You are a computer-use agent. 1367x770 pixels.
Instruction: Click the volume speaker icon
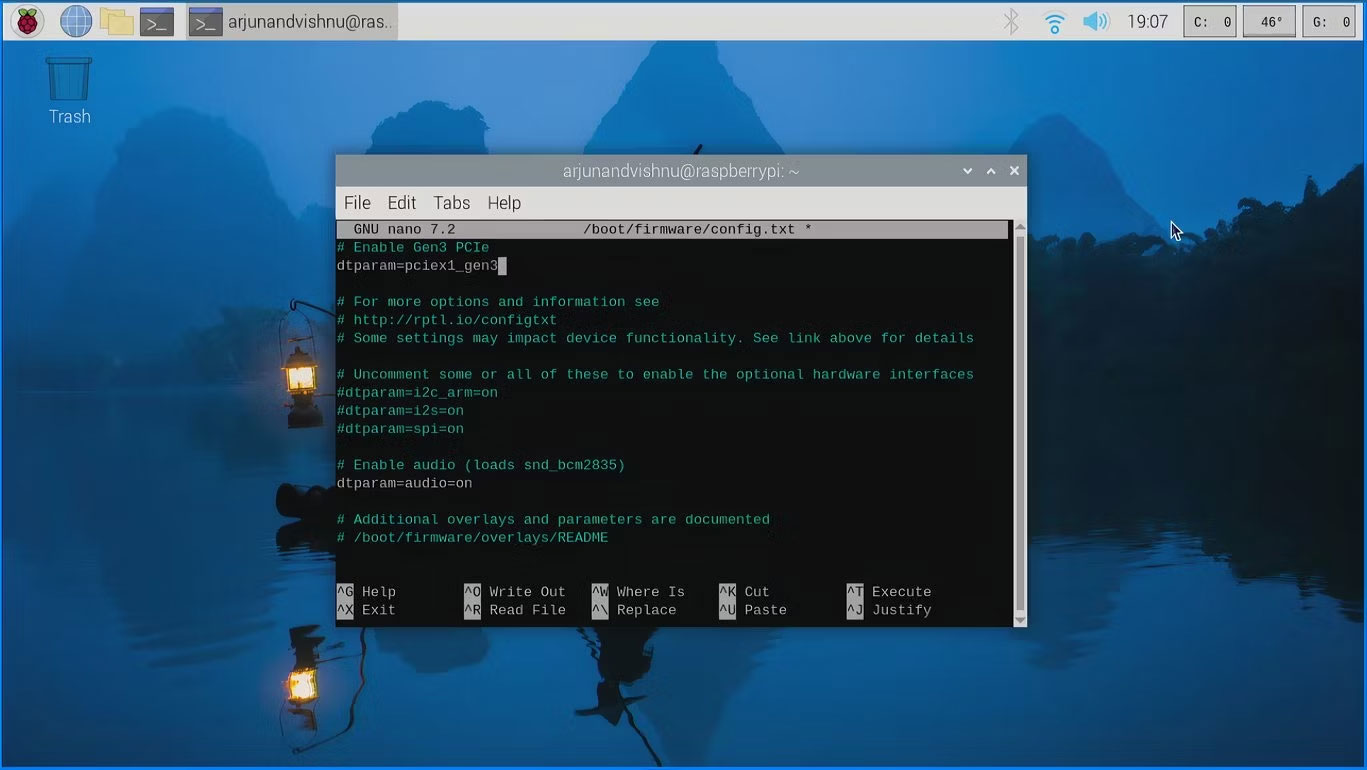[x=1096, y=21]
